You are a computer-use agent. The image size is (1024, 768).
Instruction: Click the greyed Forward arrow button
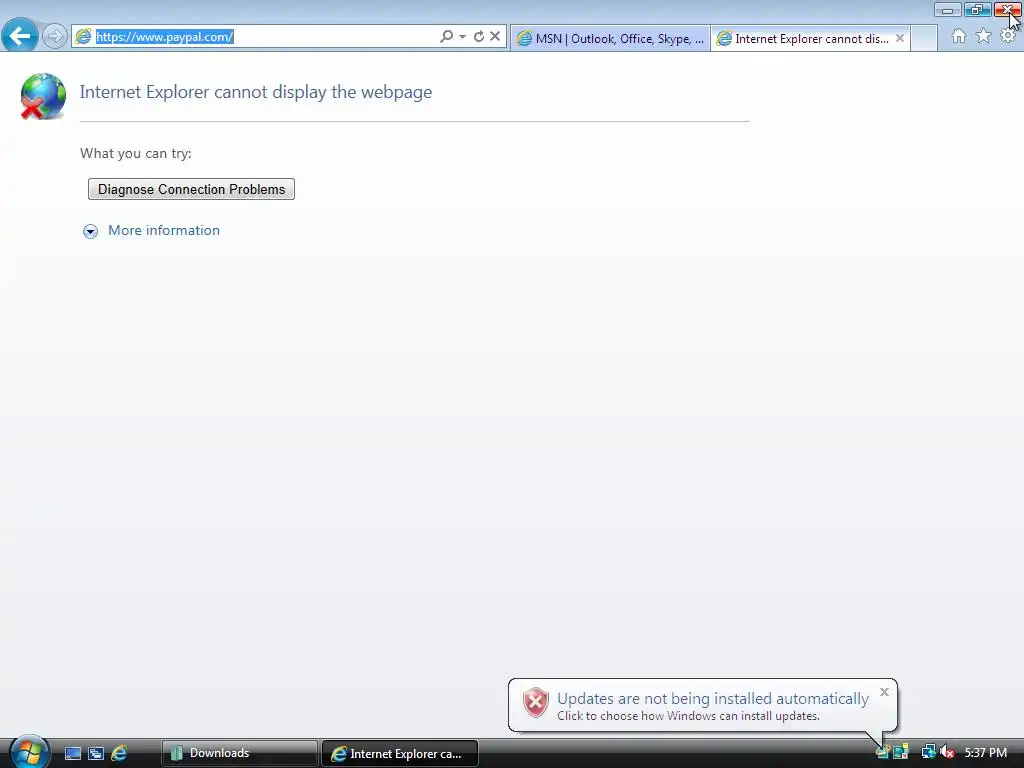[x=55, y=36]
